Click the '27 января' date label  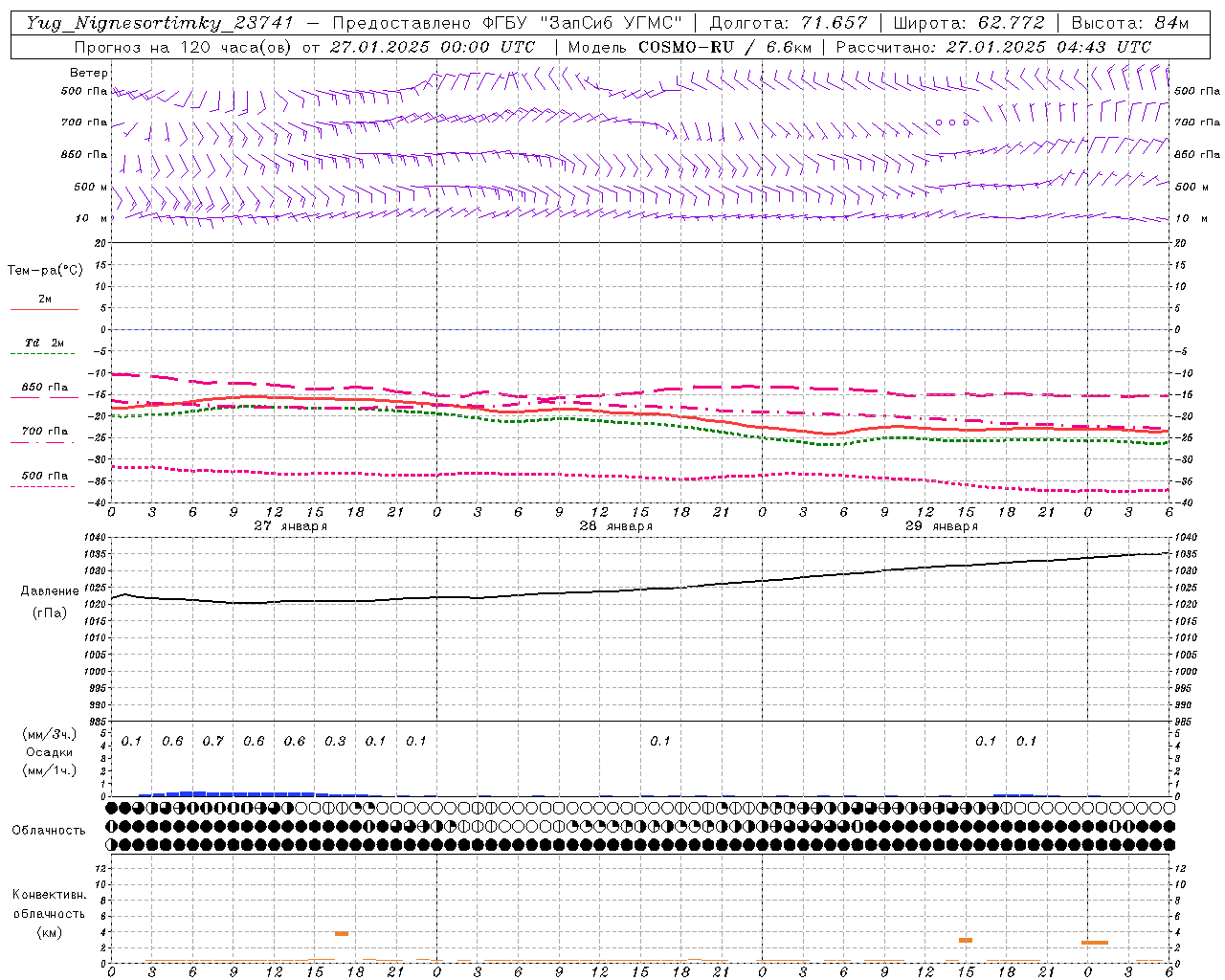291,526
